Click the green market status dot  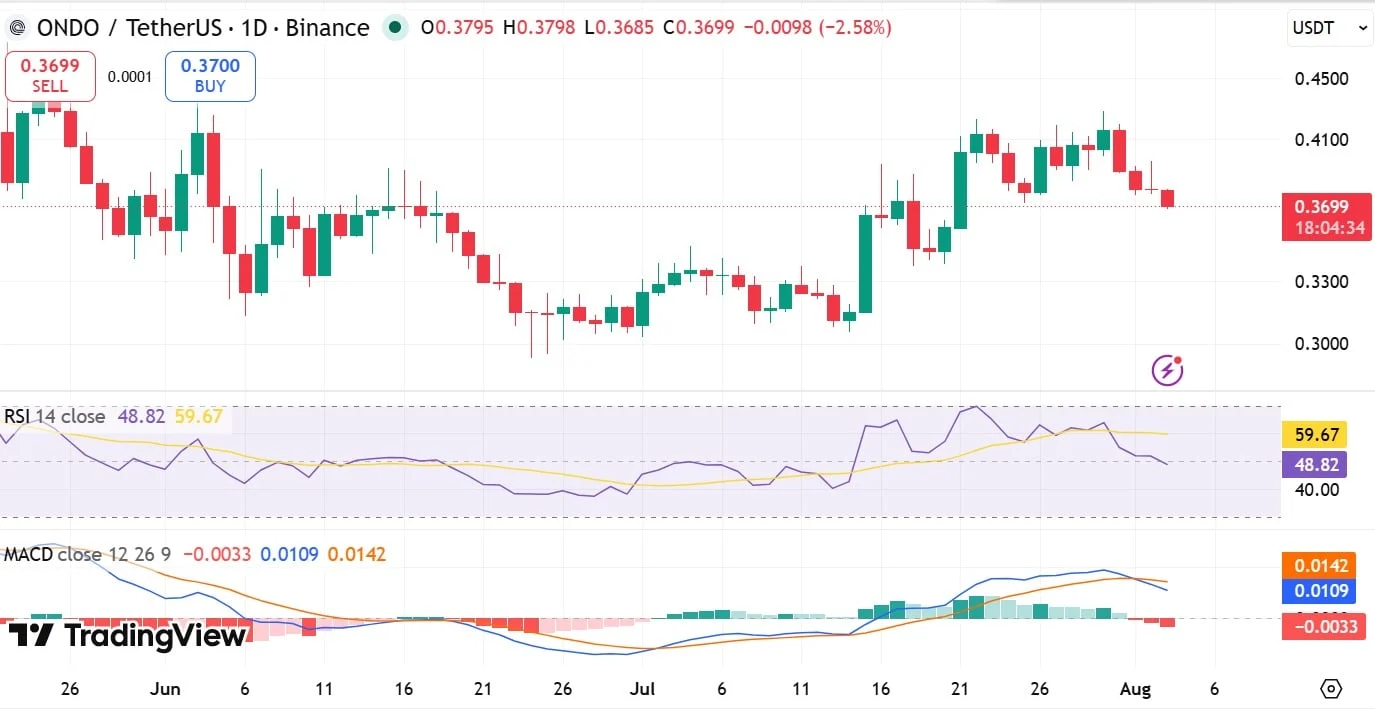tap(396, 28)
